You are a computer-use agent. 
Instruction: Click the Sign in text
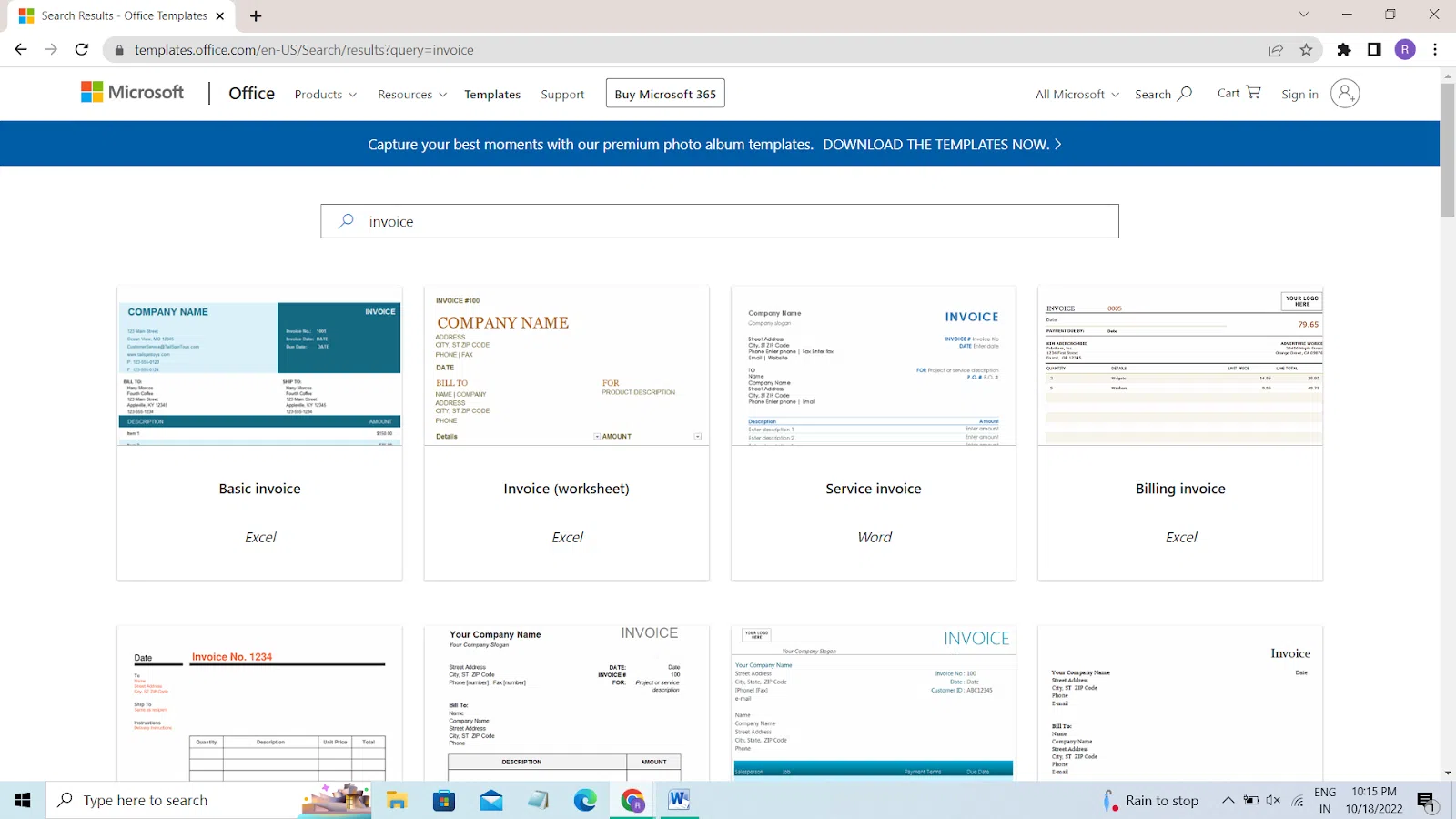tap(1299, 94)
